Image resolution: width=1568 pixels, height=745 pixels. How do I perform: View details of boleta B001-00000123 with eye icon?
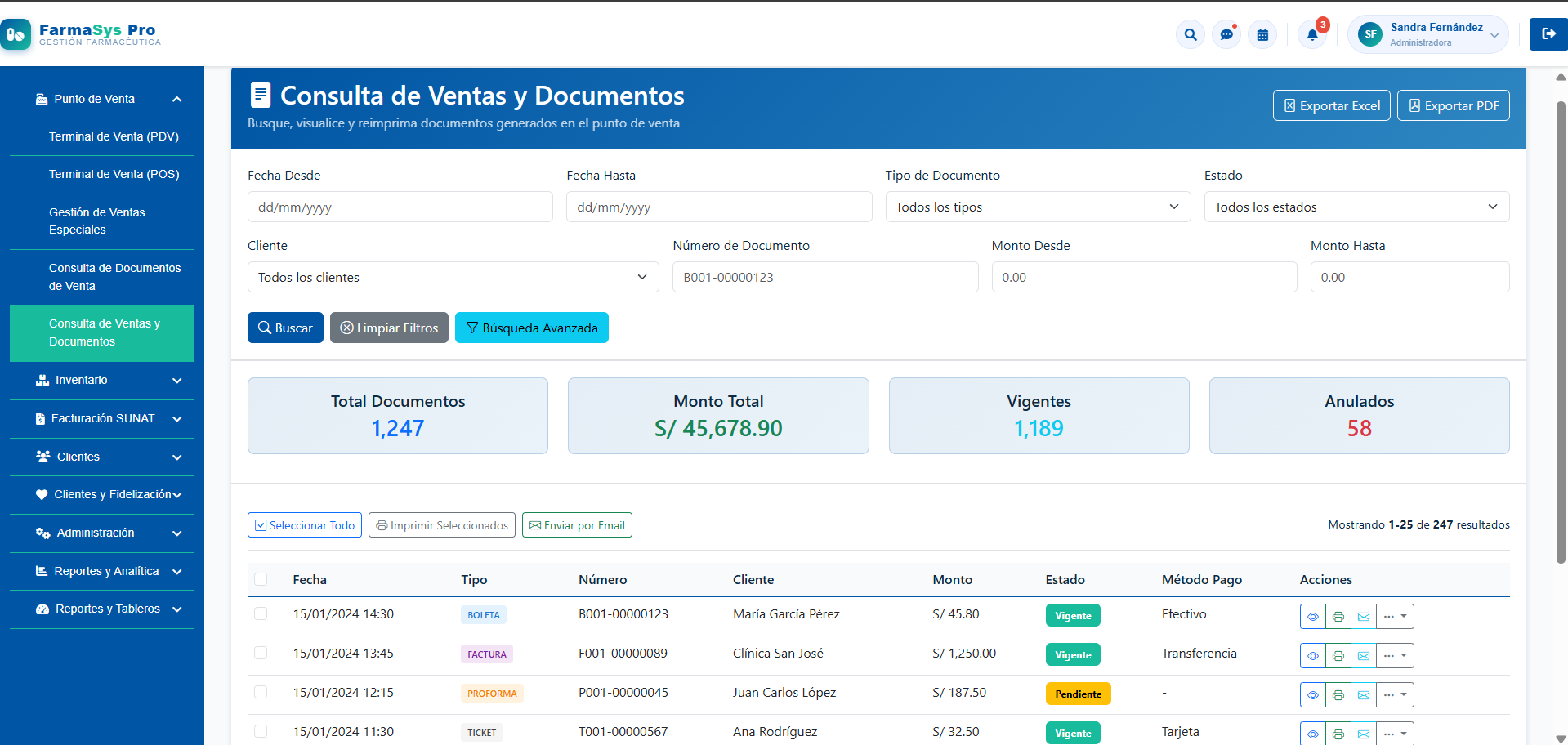point(1313,616)
